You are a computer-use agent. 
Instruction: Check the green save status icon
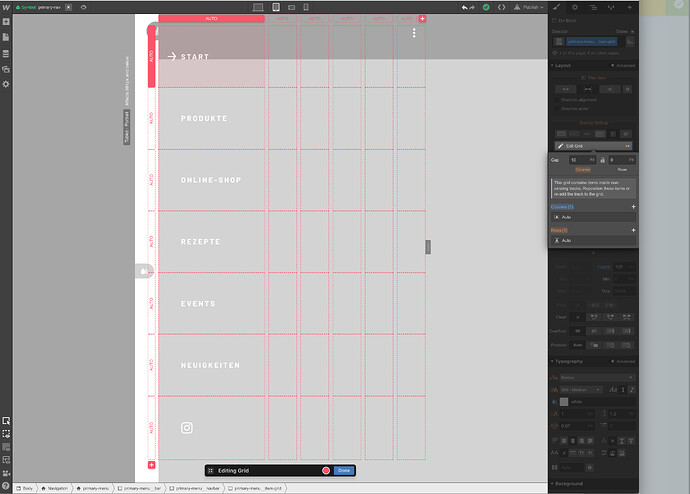click(x=486, y=7)
